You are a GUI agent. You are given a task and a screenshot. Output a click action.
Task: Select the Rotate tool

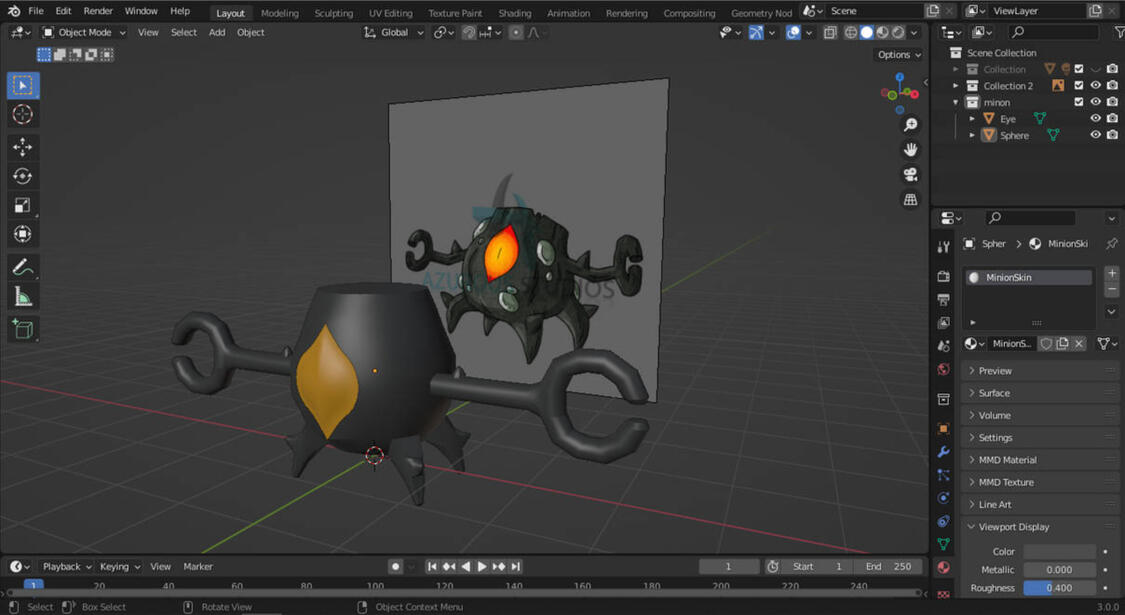[x=22, y=175]
